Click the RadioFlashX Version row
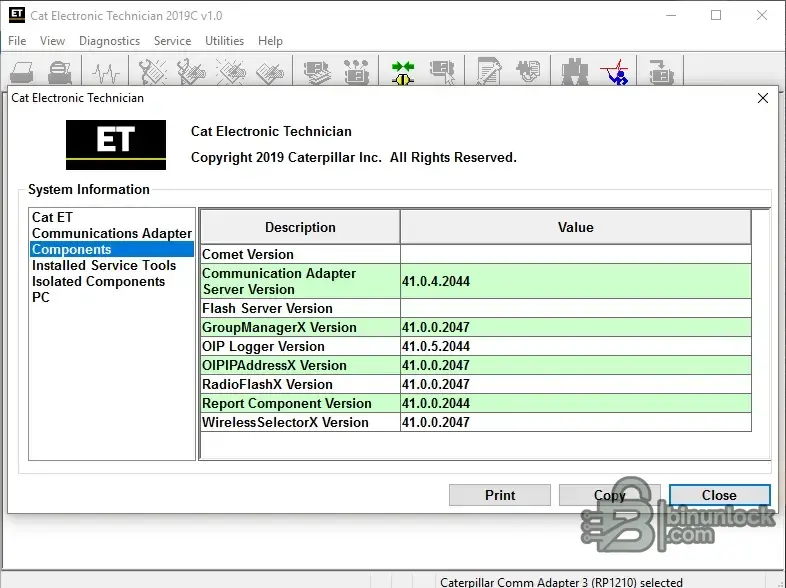This screenshot has width=786, height=588. [476, 384]
